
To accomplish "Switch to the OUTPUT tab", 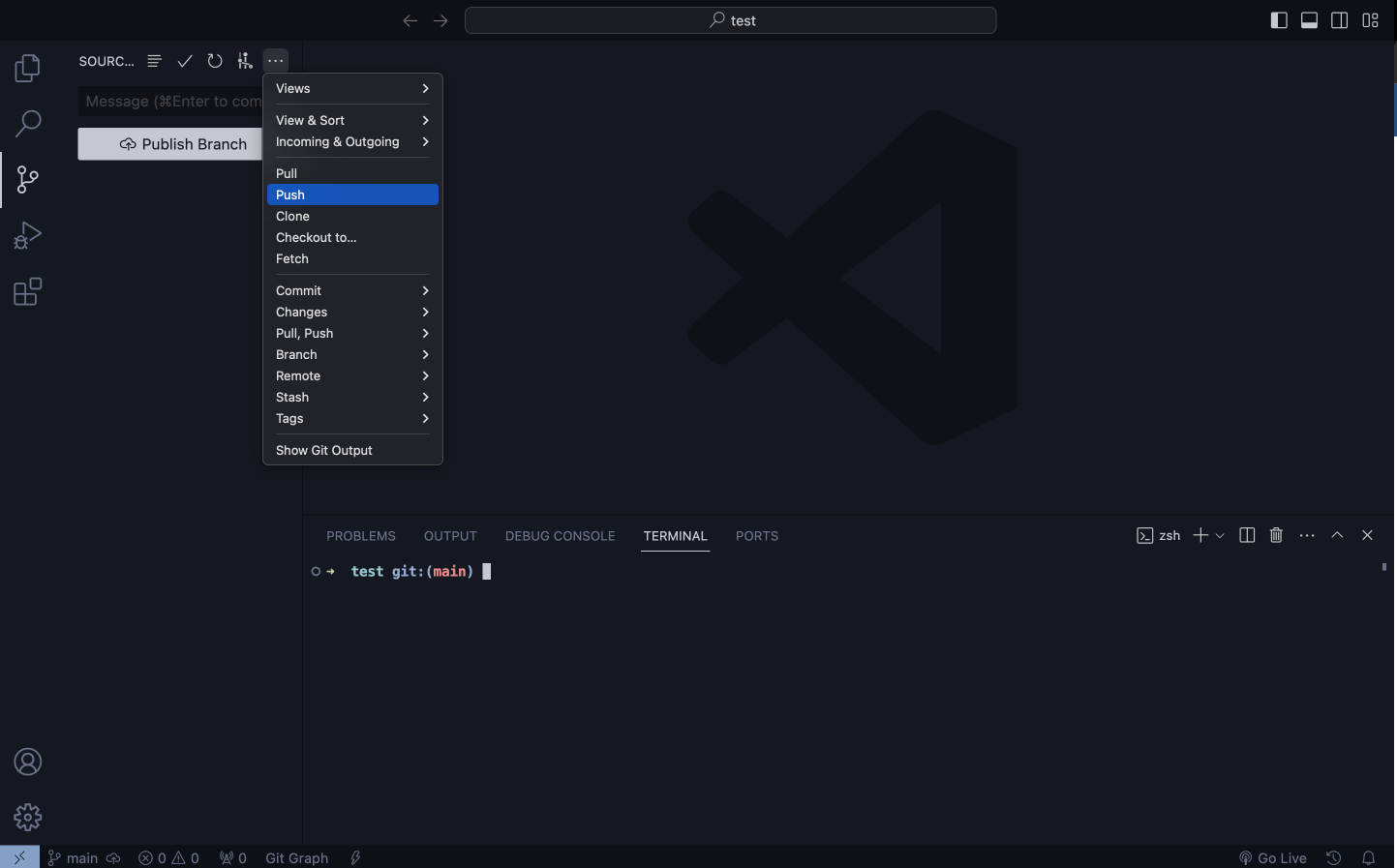I will click(450, 535).
